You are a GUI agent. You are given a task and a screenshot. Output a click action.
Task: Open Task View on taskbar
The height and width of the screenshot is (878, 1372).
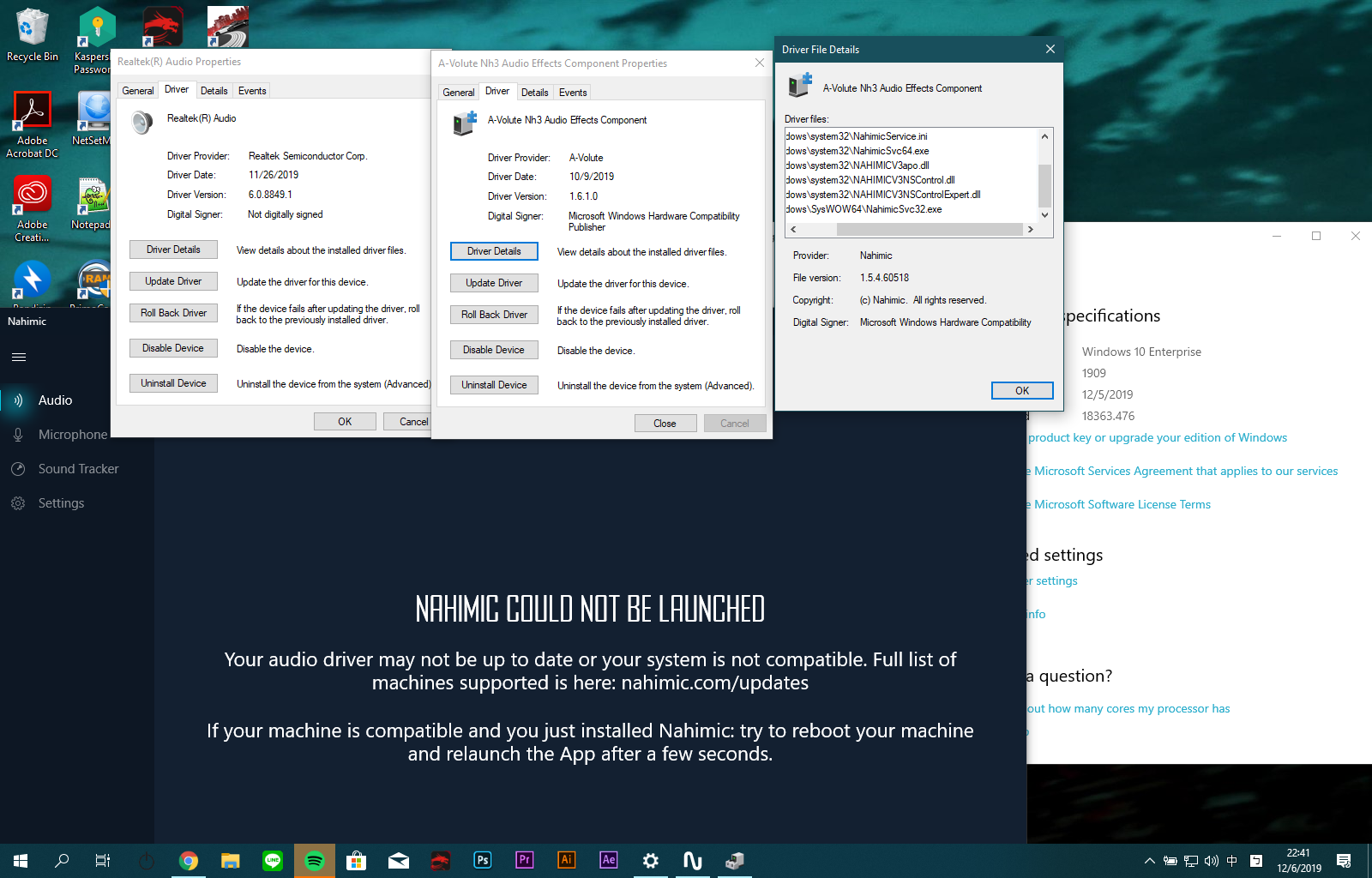tap(103, 861)
